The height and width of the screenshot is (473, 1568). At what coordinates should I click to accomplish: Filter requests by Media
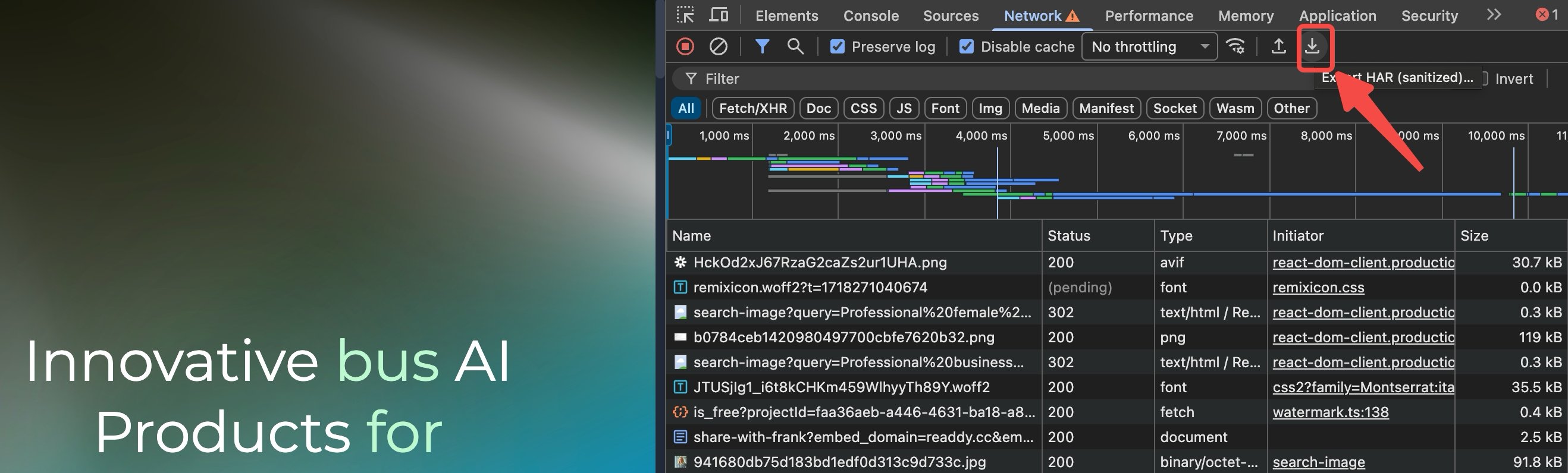pos(1041,108)
